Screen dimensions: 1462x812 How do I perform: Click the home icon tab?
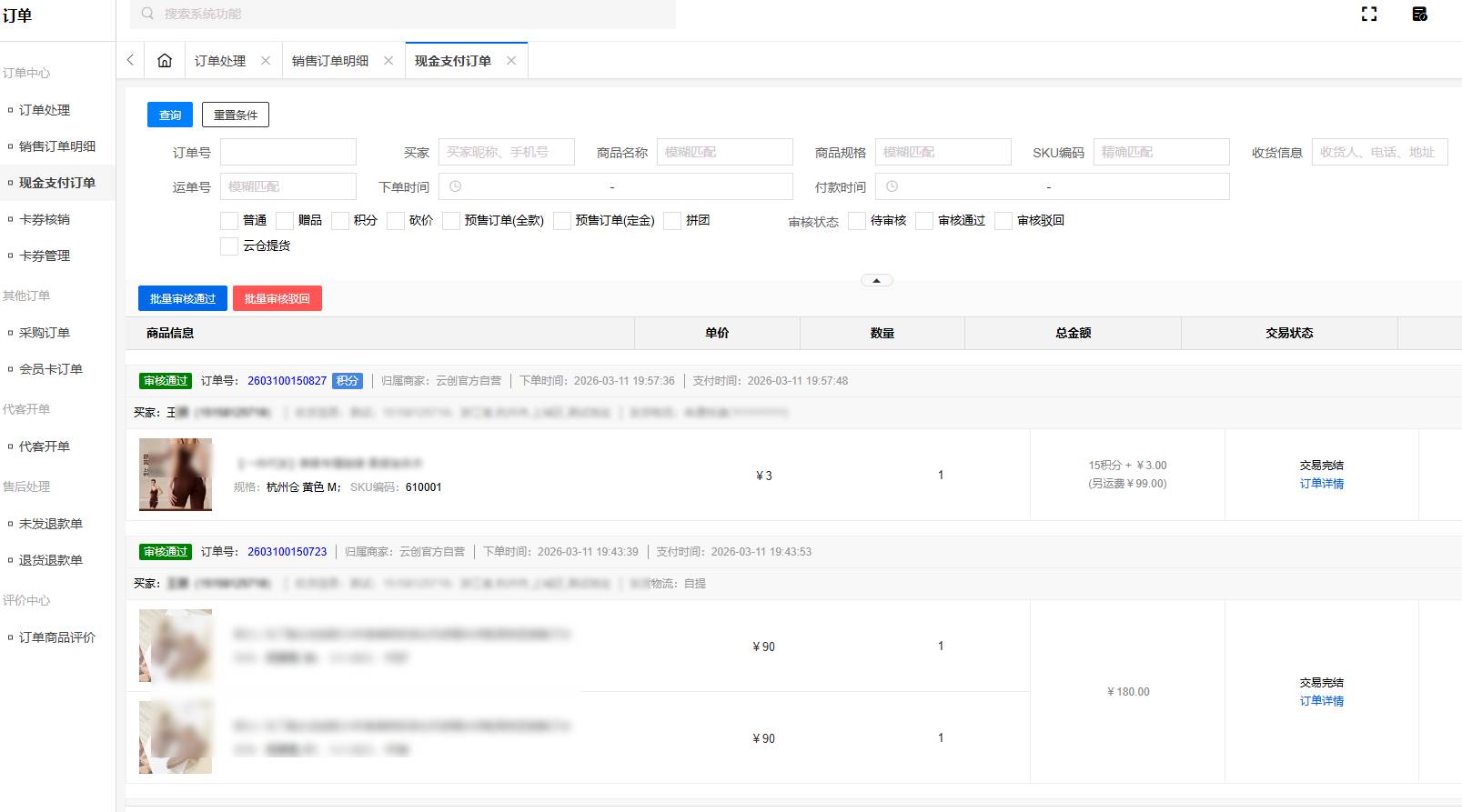pyautogui.click(x=165, y=61)
